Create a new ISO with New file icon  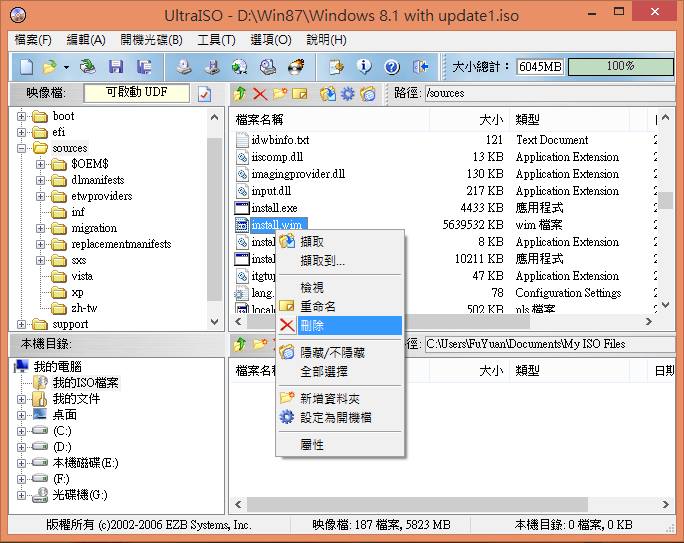click(x=26, y=67)
